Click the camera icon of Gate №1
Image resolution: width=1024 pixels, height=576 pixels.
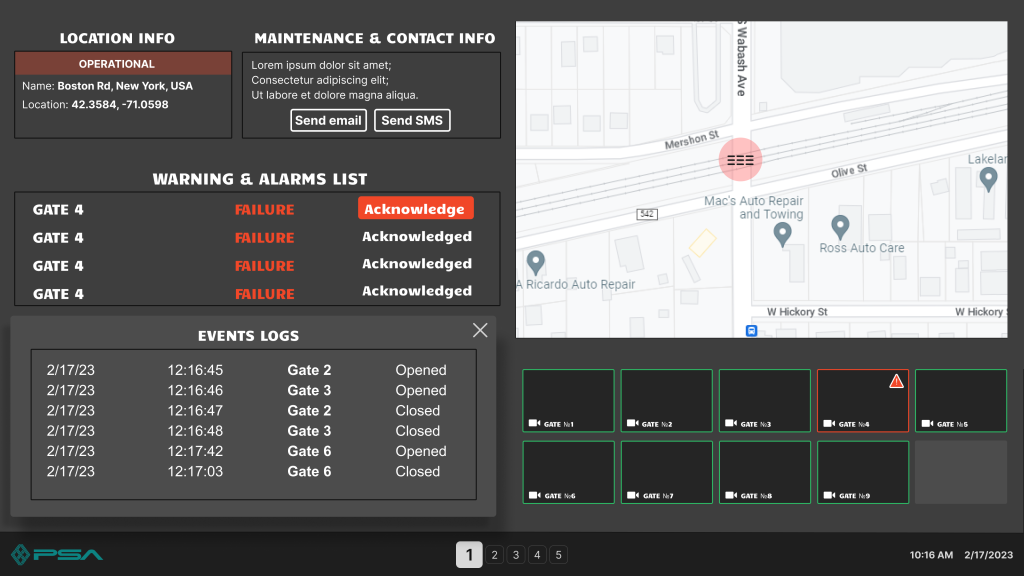pos(534,423)
